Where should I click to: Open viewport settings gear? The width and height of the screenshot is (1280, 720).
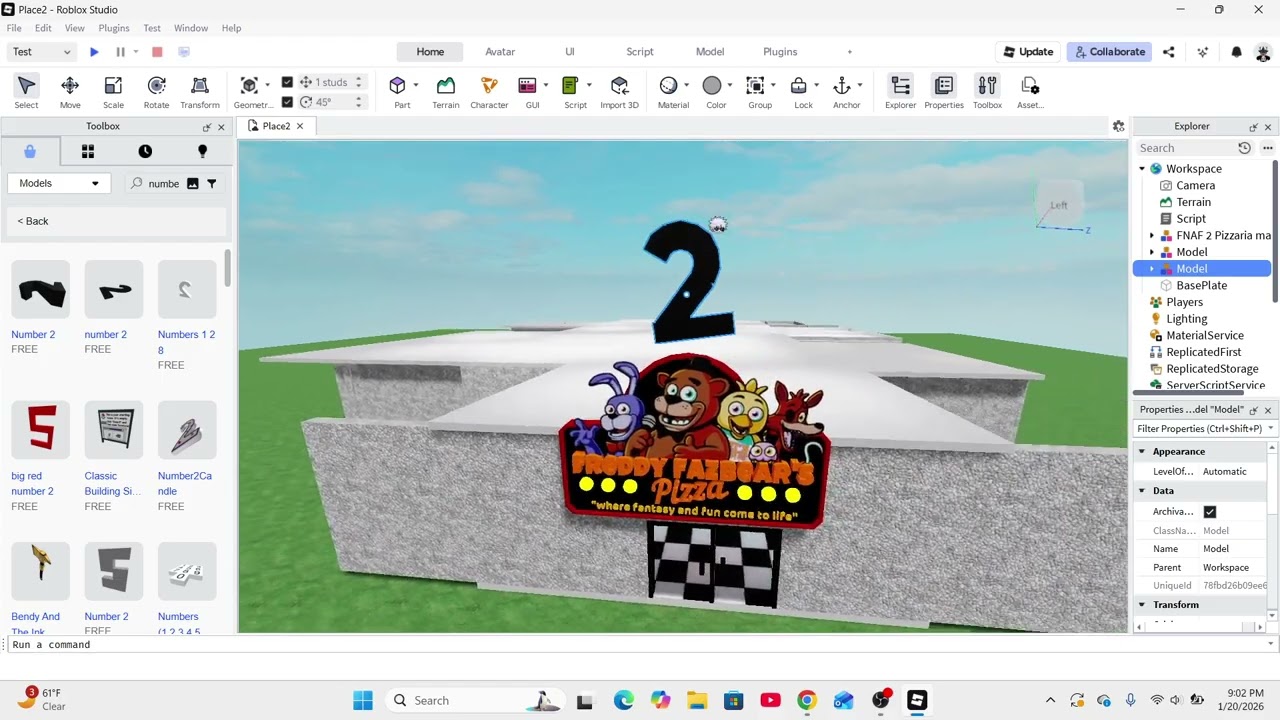click(1118, 126)
